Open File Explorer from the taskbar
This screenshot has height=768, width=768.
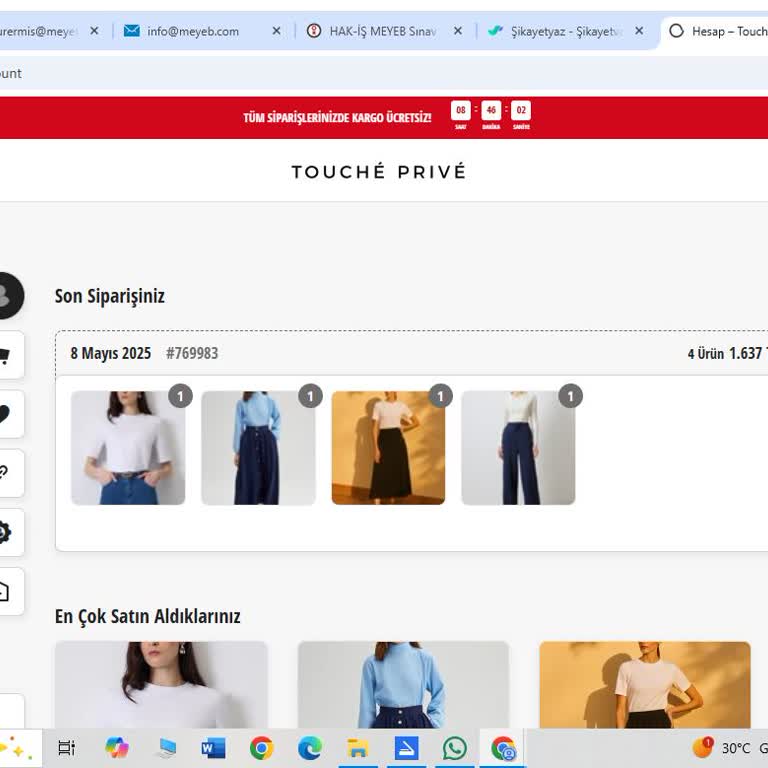tap(358, 748)
